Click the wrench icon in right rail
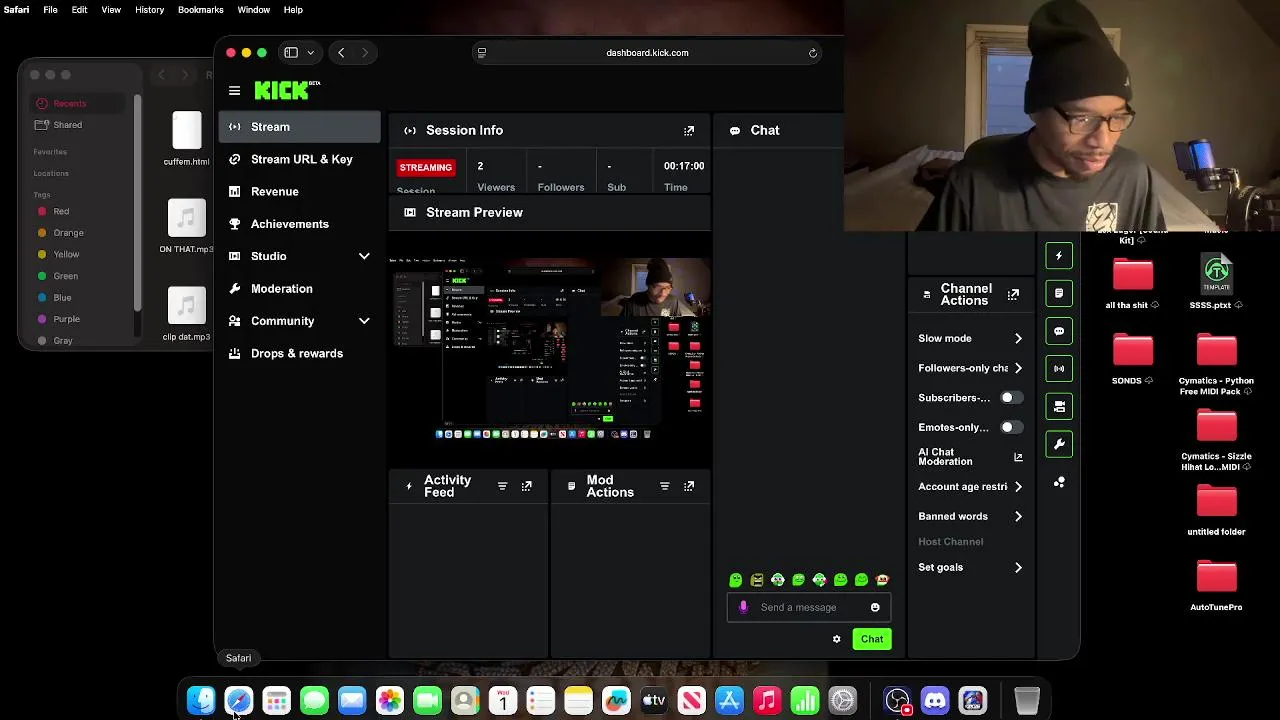1280x720 pixels. (x=1059, y=444)
